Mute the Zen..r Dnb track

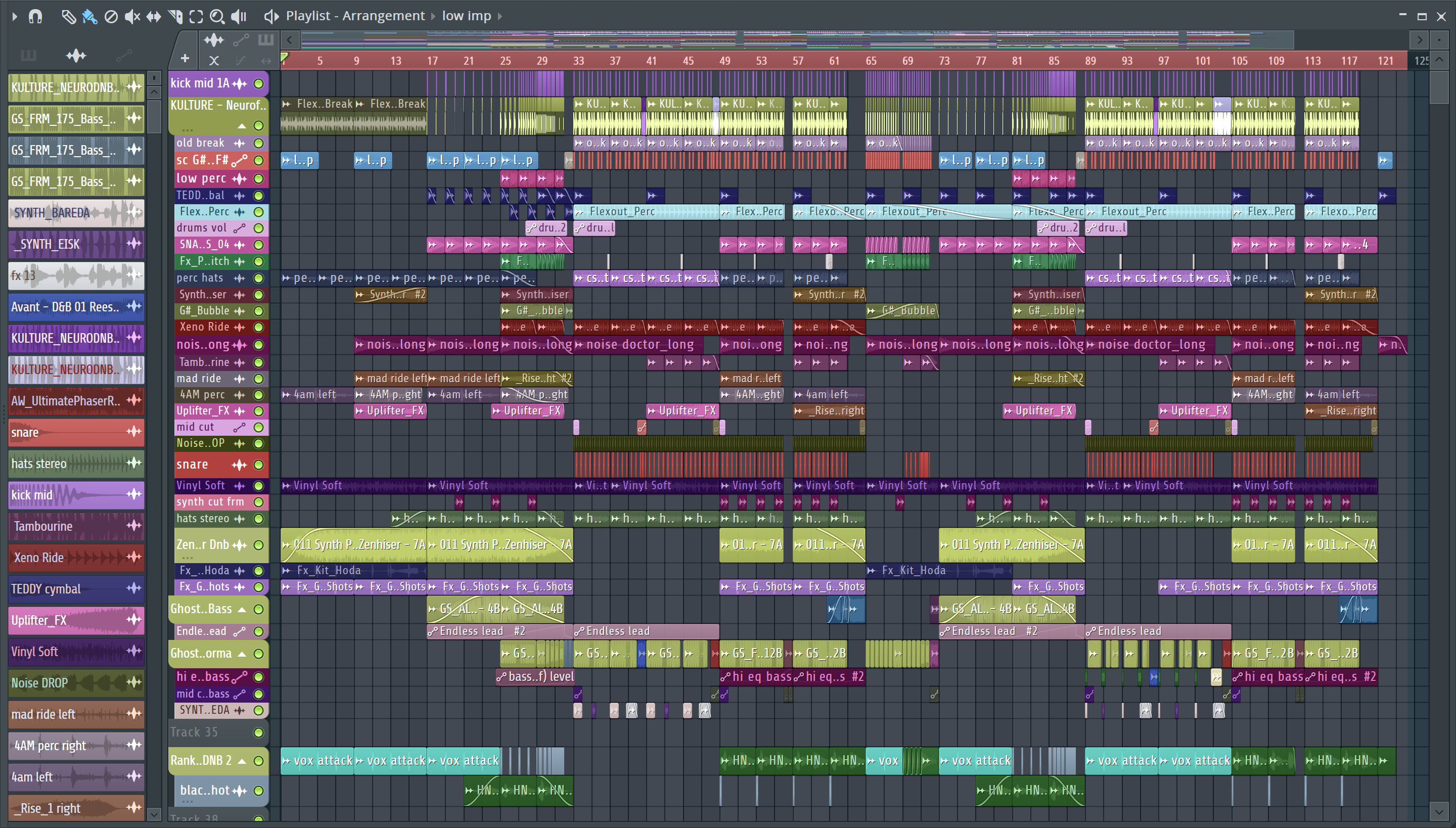pyautogui.click(x=259, y=545)
